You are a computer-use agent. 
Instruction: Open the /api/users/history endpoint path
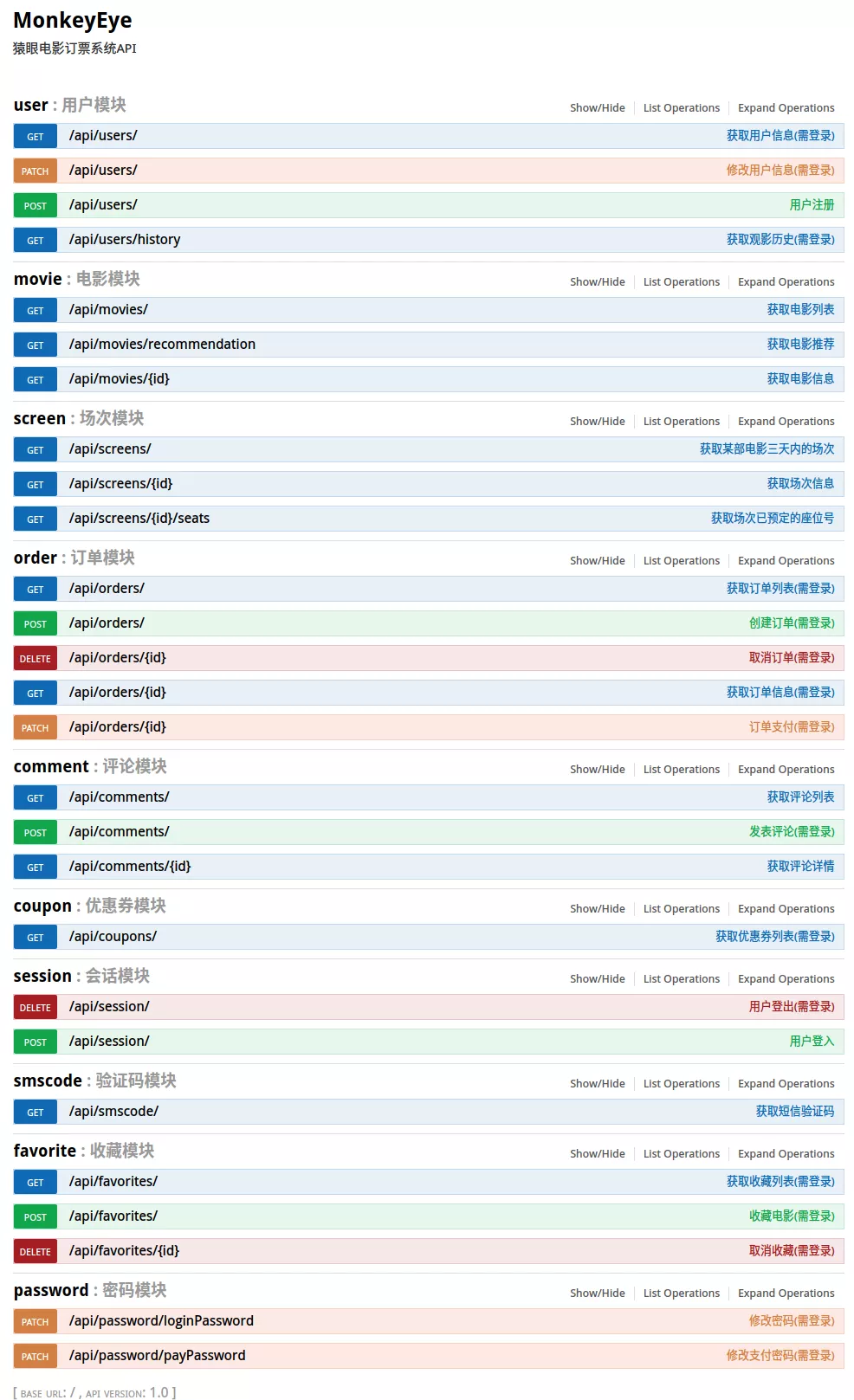125,240
